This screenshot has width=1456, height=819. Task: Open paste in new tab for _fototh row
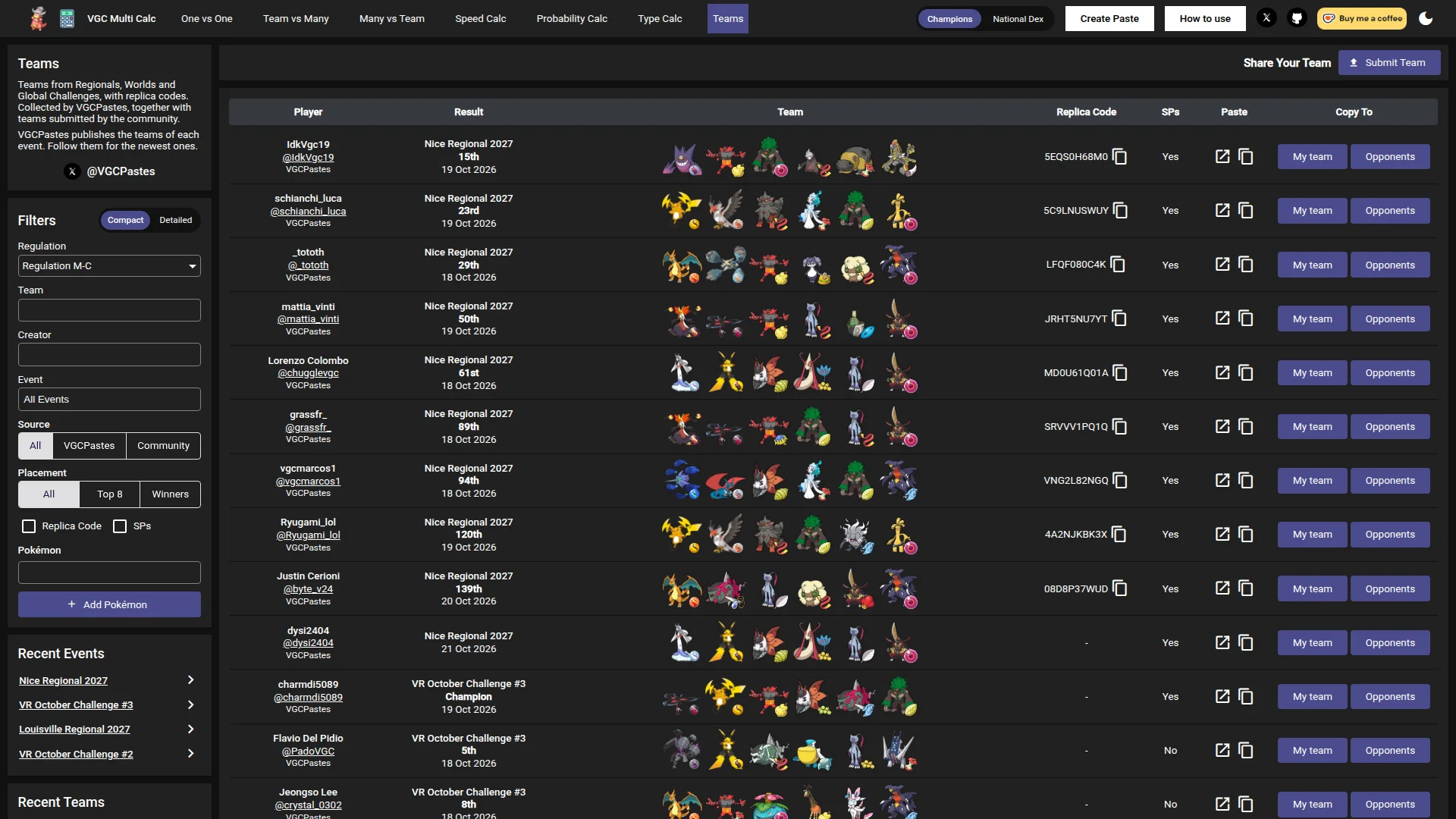click(x=1222, y=265)
